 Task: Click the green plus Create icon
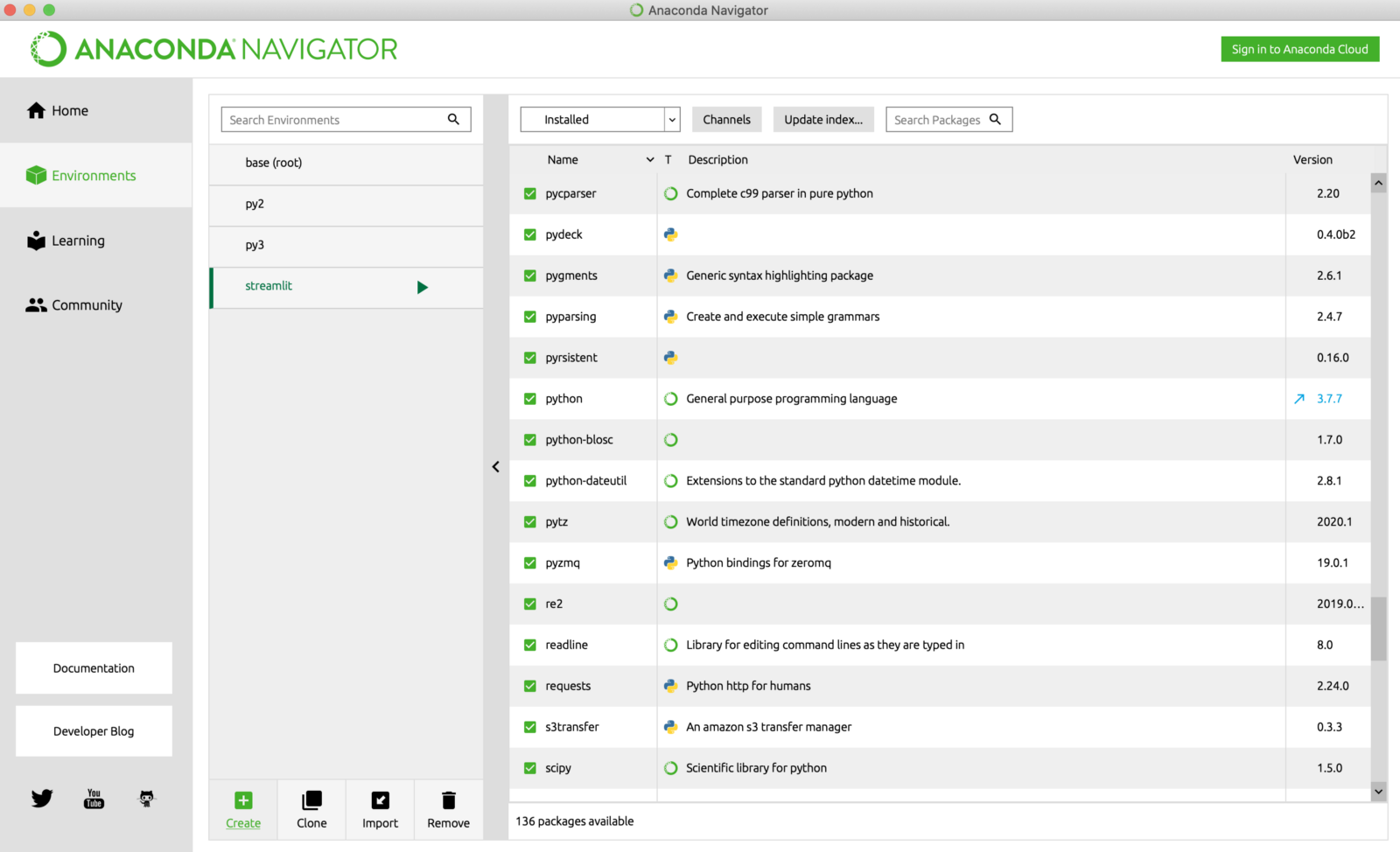[x=243, y=800]
